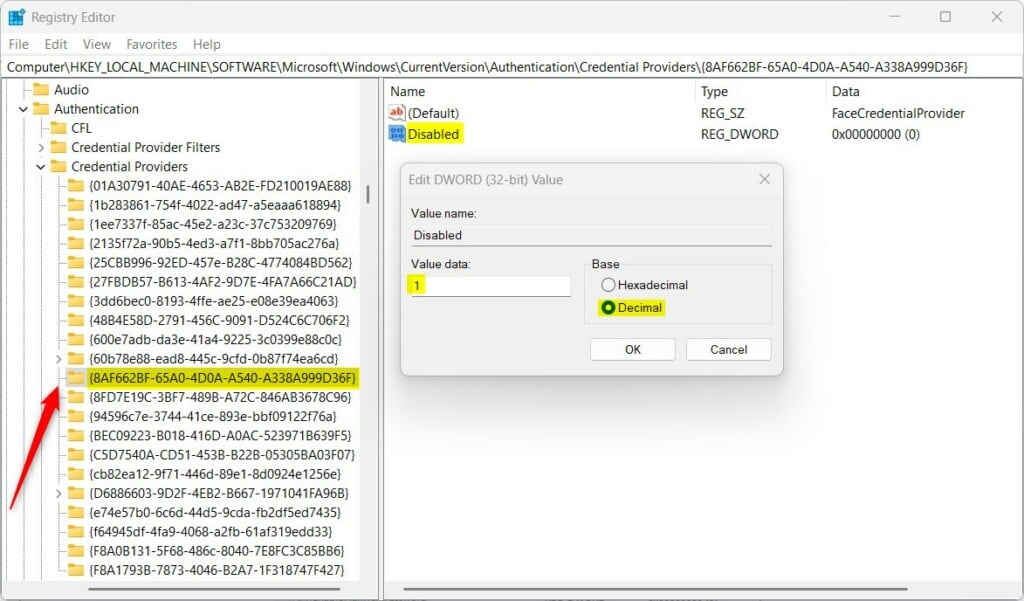This screenshot has height=601, width=1024.
Task: Collapse the Credential Providers node
Action: (40, 167)
